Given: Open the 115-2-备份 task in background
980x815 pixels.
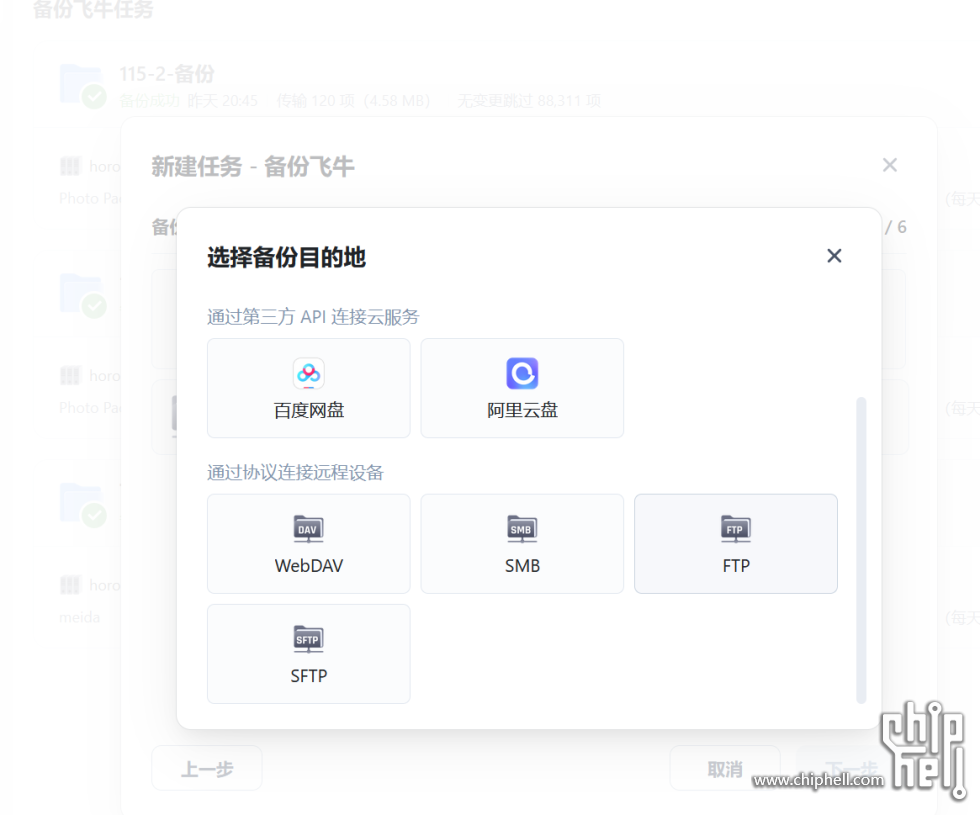Looking at the screenshot, I should (168, 74).
